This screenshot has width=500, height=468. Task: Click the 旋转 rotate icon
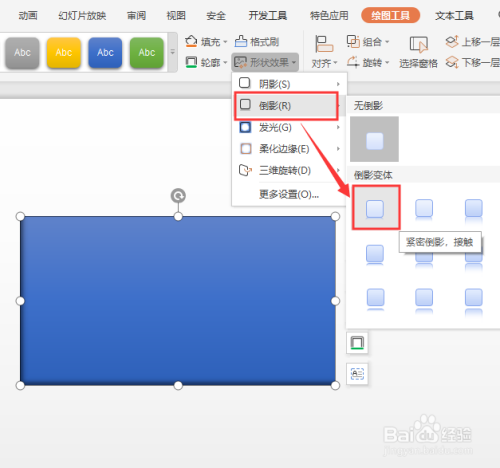click(x=353, y=62)
